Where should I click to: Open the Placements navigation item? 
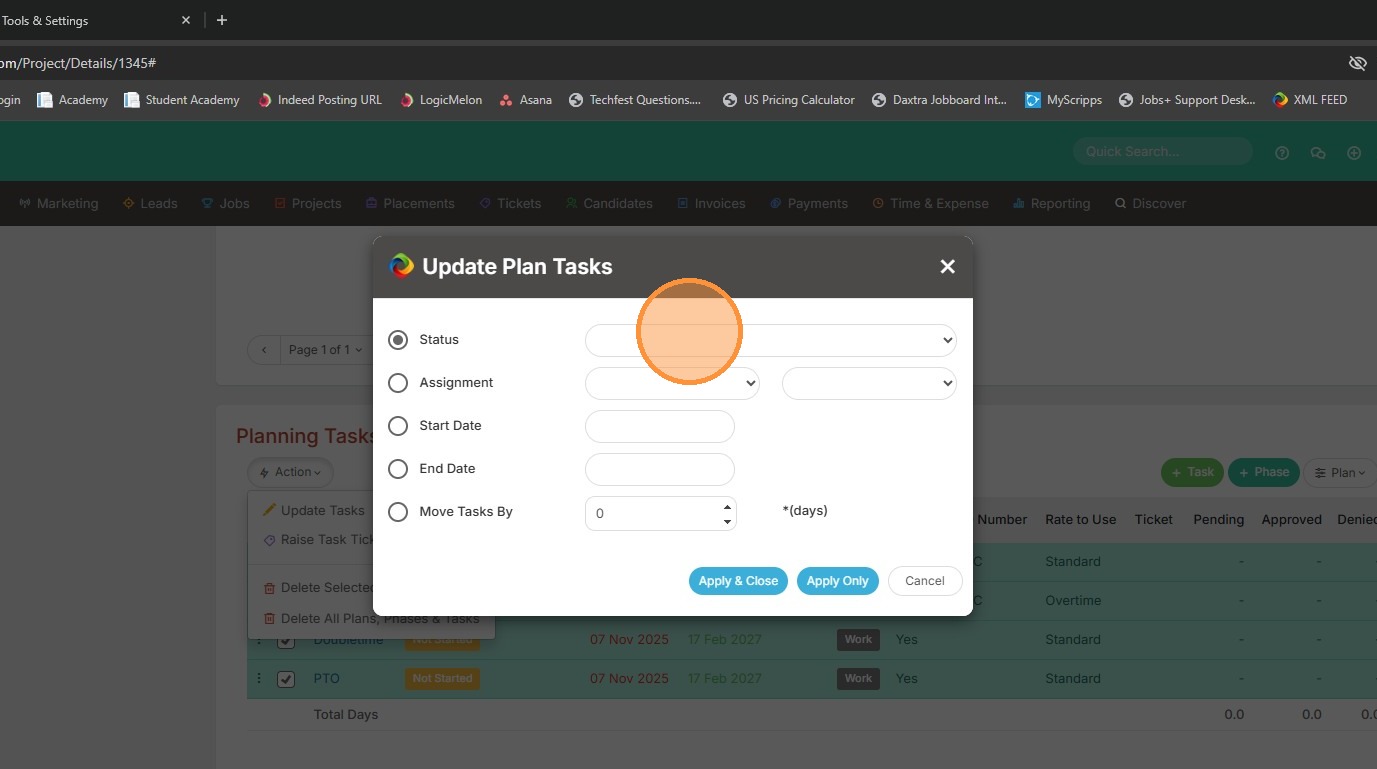(410, 203)
